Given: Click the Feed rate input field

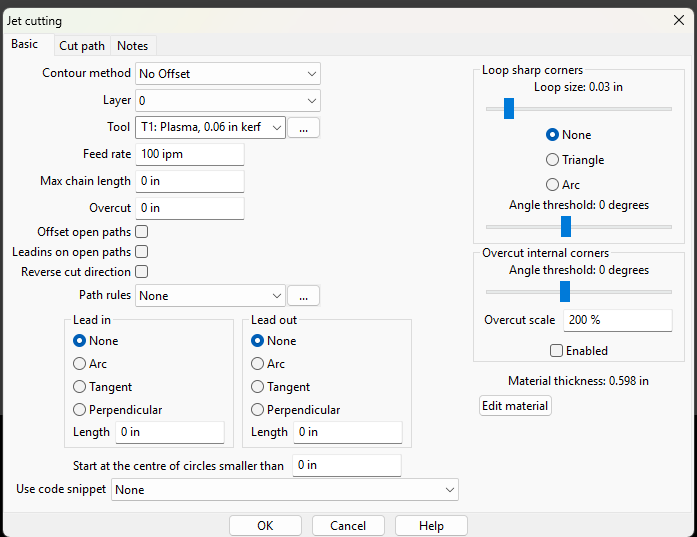Looking at the screenshot, I should click(190, 154).
